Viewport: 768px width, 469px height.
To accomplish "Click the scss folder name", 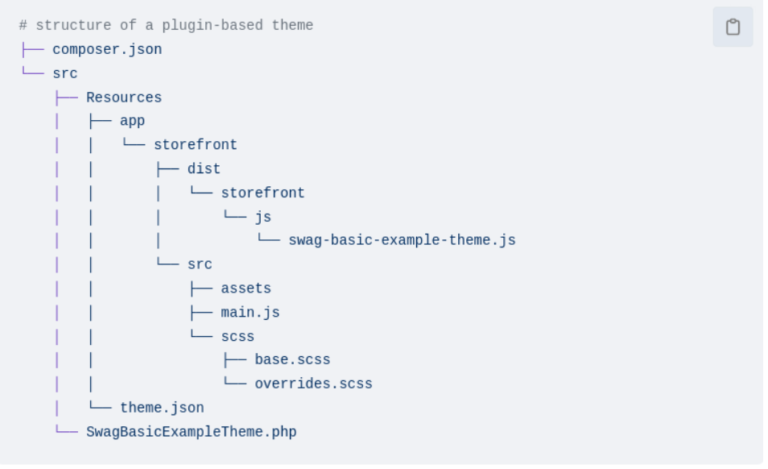I will (238, 336).
